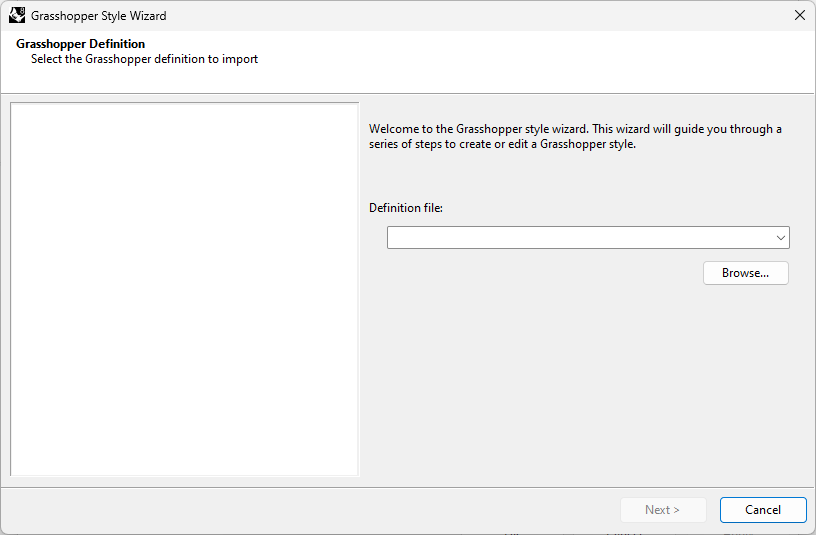The image size is (816, 535).
Task: Click the 'Welcome to the Grasshopper style wizard' line
Action: click(x=575, y=129)
